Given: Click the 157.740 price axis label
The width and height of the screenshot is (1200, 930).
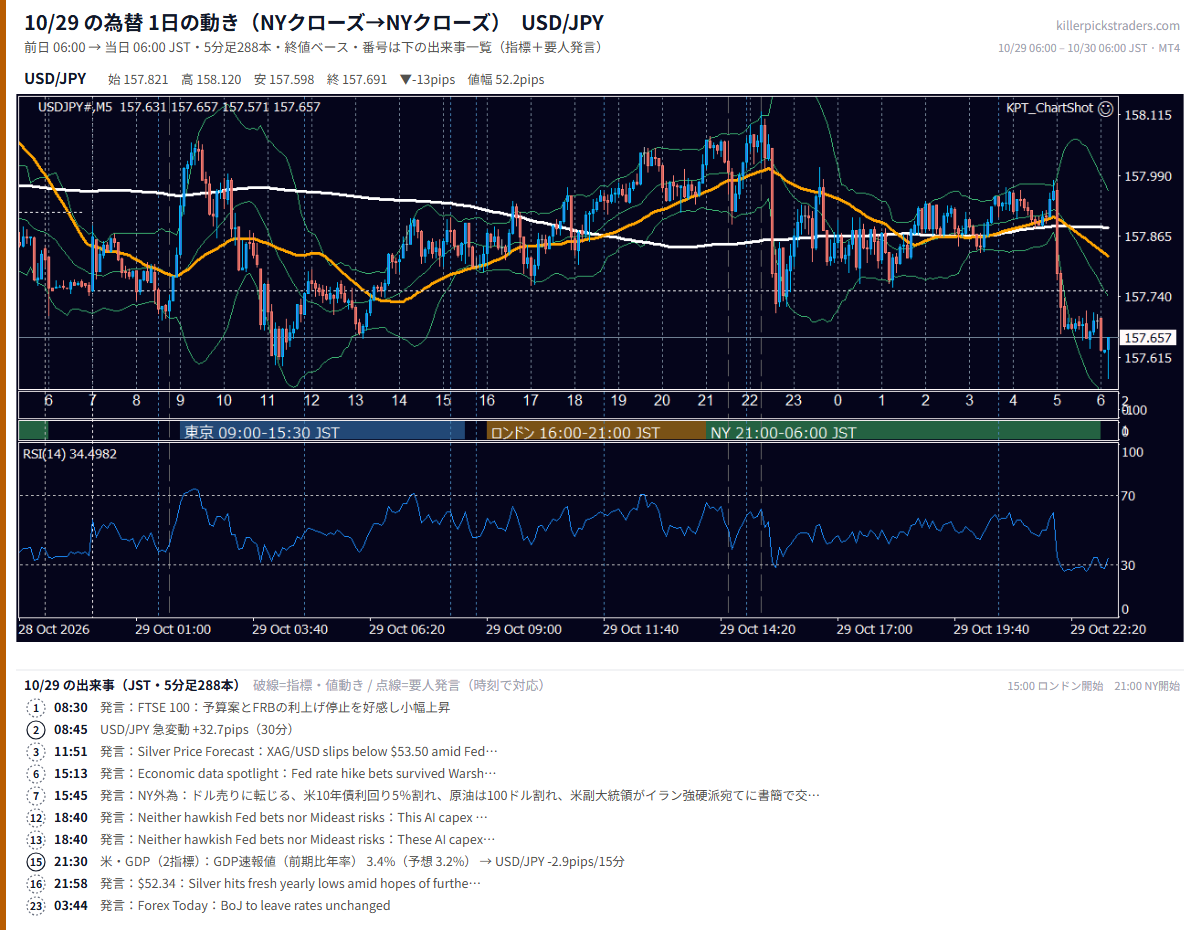Looking at the screenshot, I should tap(1148, 297).
